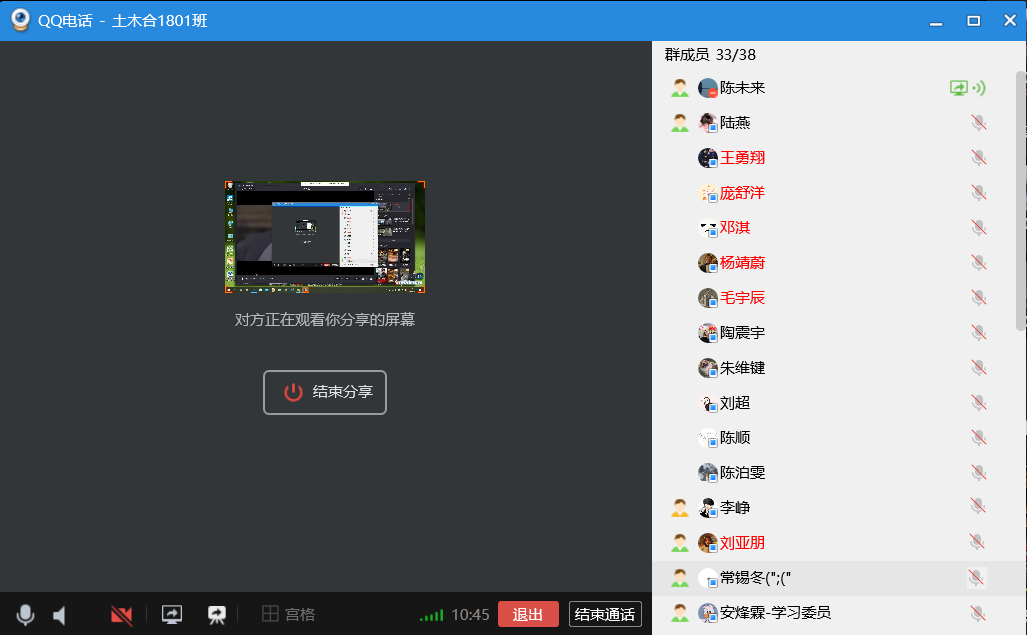Toggle muted microphone for 陆燕
Screen dimensions: 1027x635
click(x=978, y=123)
